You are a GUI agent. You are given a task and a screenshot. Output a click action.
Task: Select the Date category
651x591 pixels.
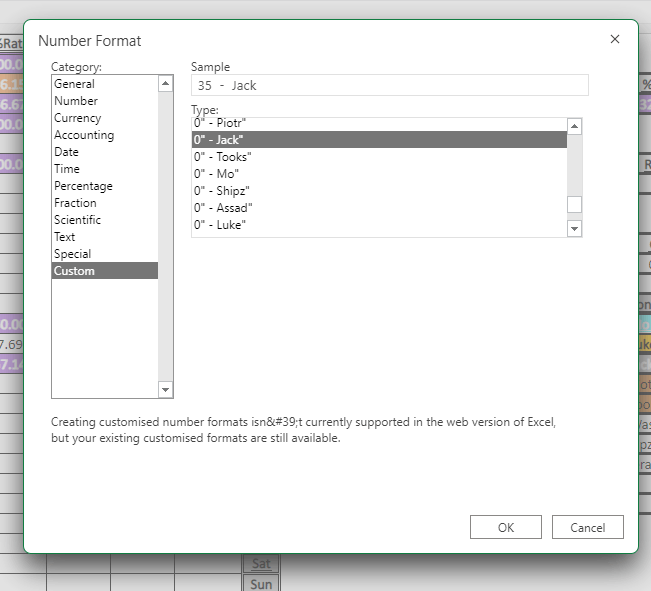coord(105,152)
